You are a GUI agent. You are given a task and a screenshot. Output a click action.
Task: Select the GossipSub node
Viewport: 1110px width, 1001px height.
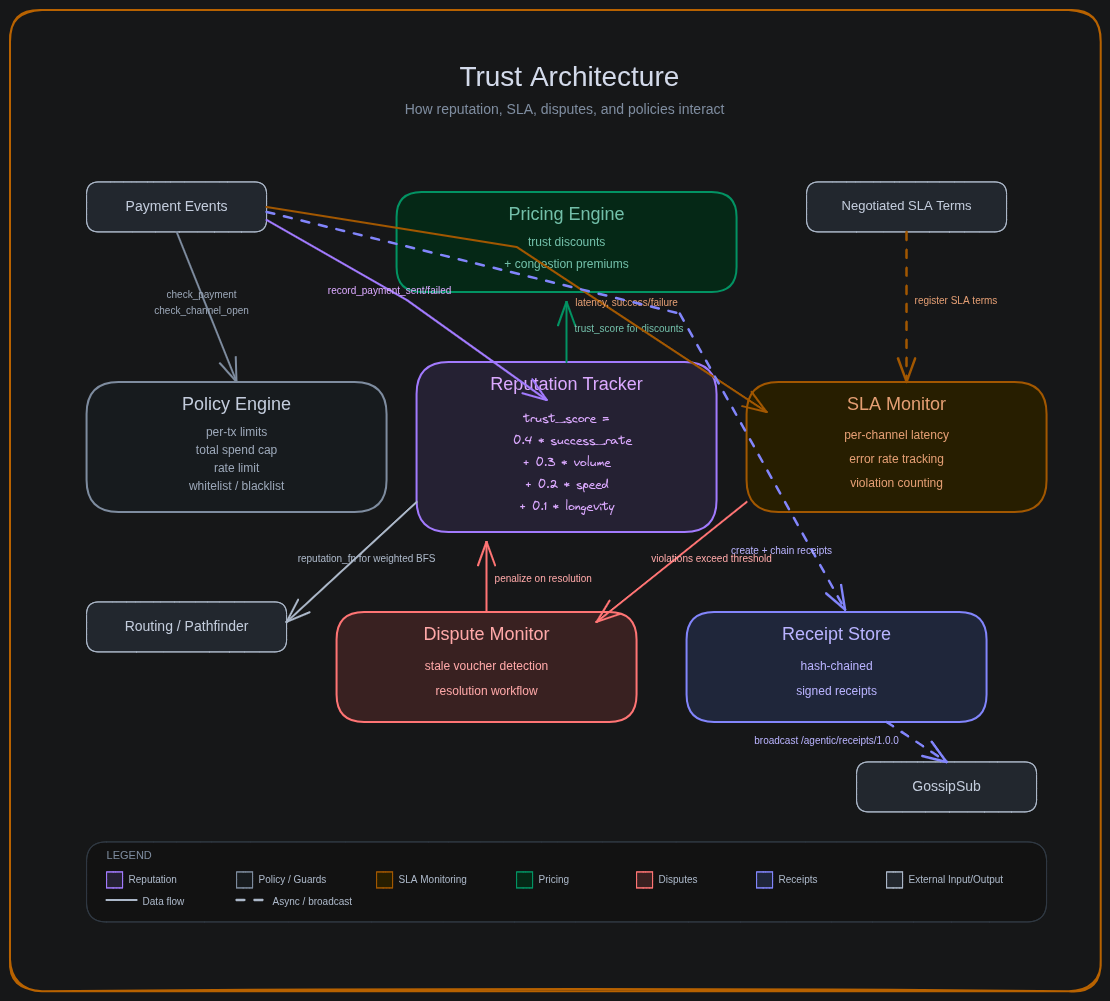click(946, 786)
